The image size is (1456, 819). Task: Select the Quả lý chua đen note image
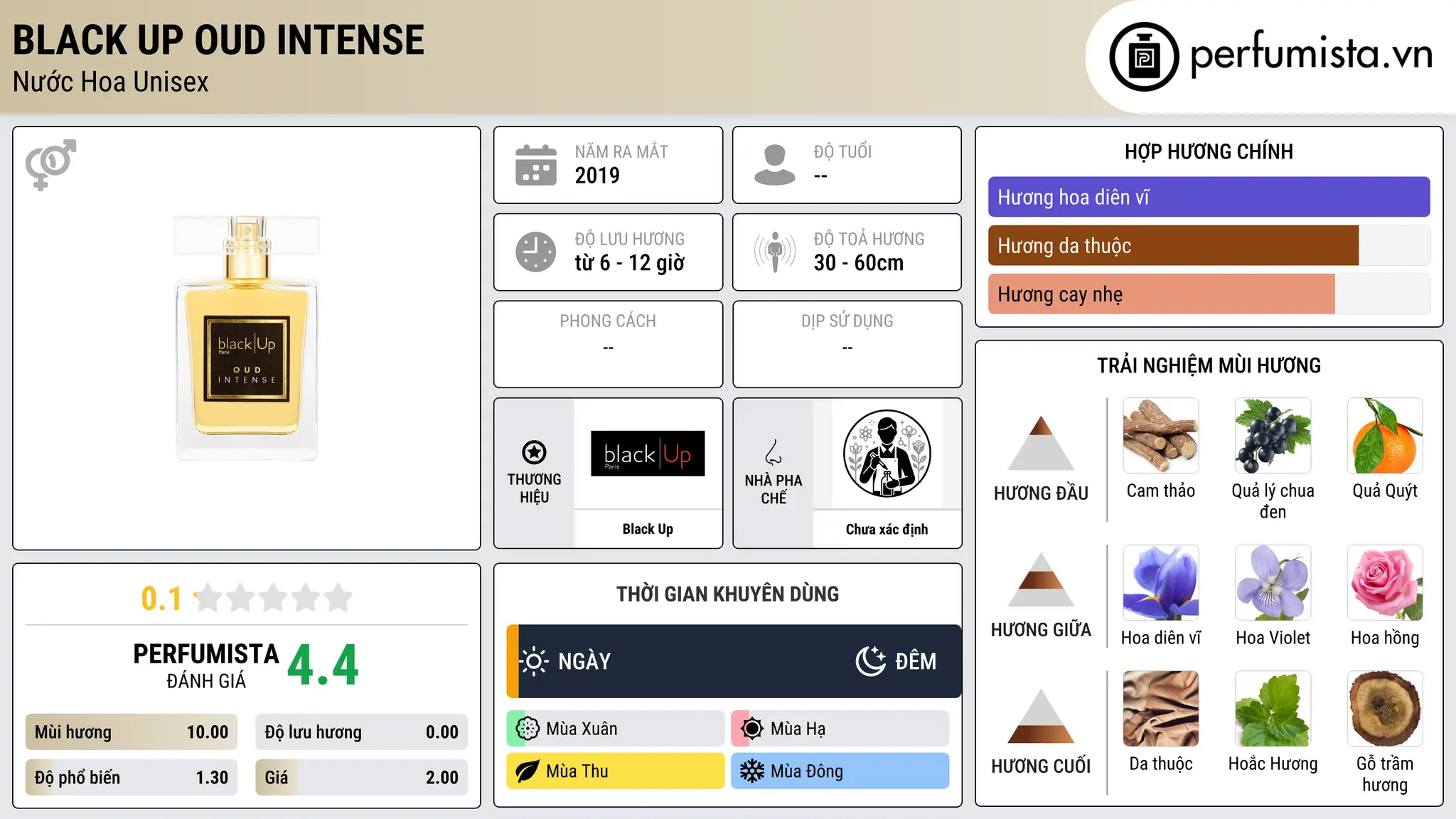tap(1273, 436)
